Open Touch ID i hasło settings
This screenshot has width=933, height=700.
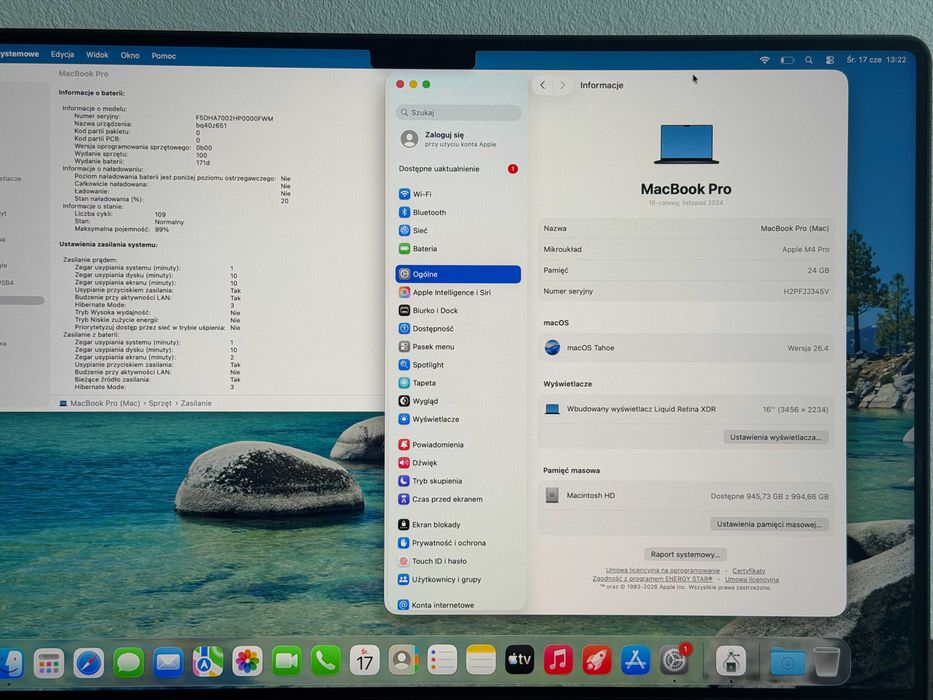(458, 561)
